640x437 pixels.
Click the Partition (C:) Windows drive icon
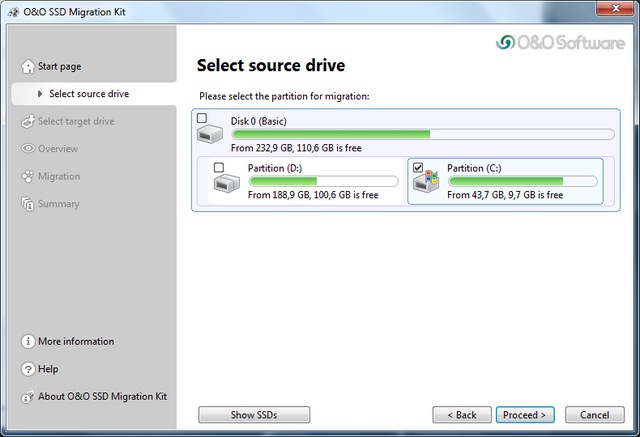(x=426, y=182)
